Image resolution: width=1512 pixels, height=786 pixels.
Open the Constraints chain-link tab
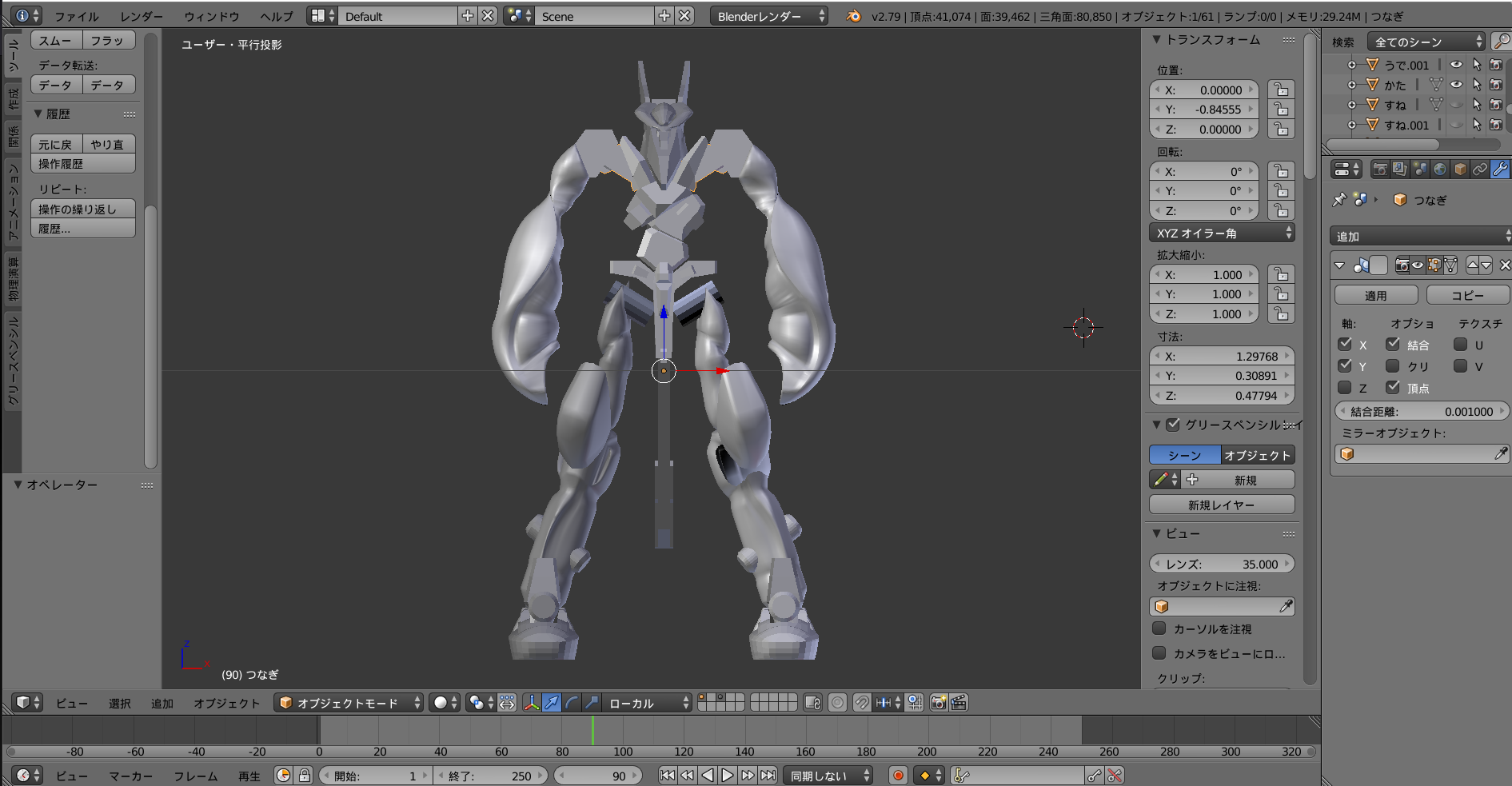pos(1480,170)
